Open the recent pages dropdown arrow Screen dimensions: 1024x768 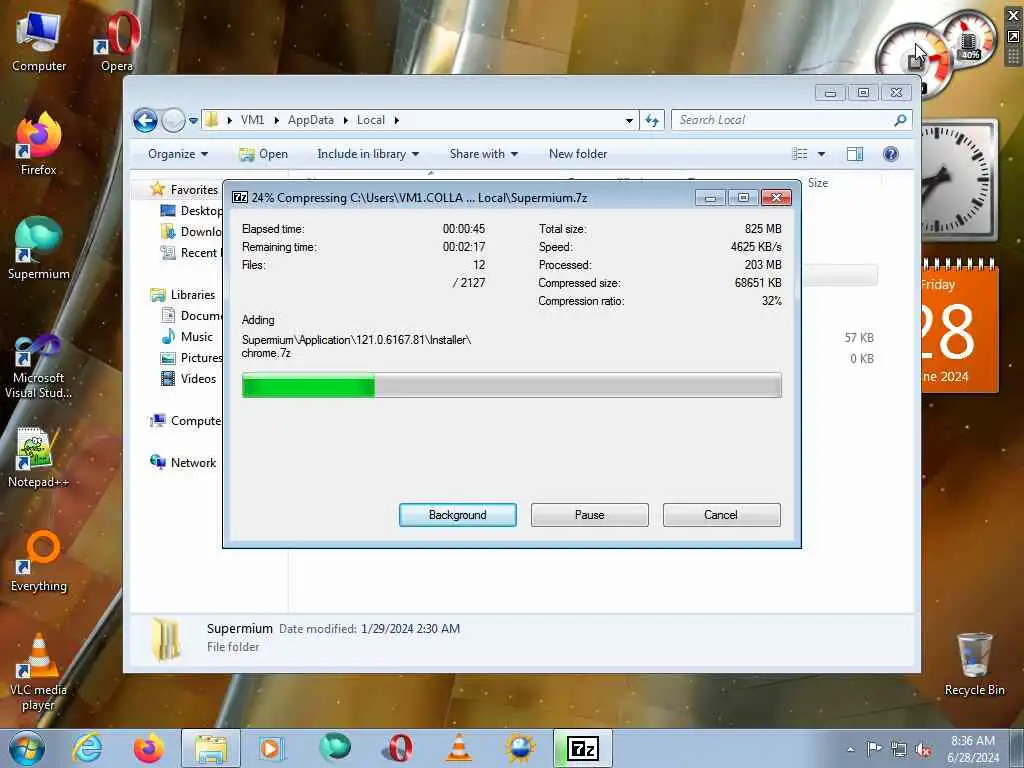pos(193,120)
